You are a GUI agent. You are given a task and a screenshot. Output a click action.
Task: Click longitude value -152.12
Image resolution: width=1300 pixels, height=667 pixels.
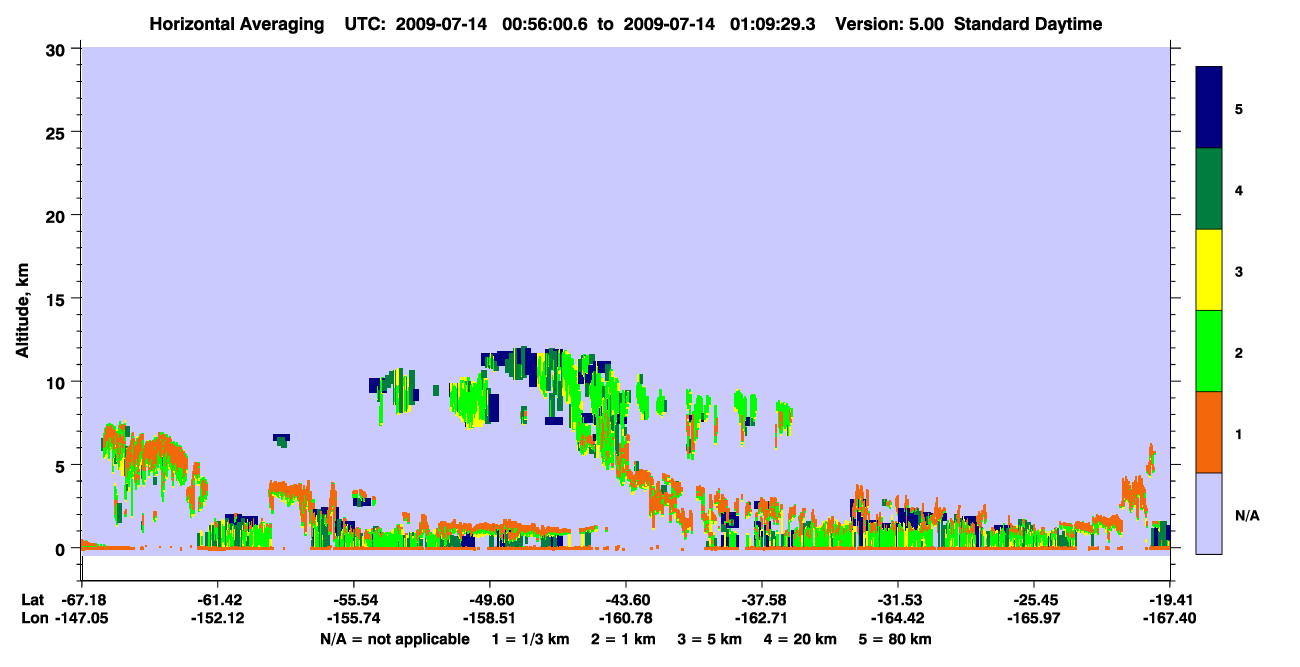point(217,619)
